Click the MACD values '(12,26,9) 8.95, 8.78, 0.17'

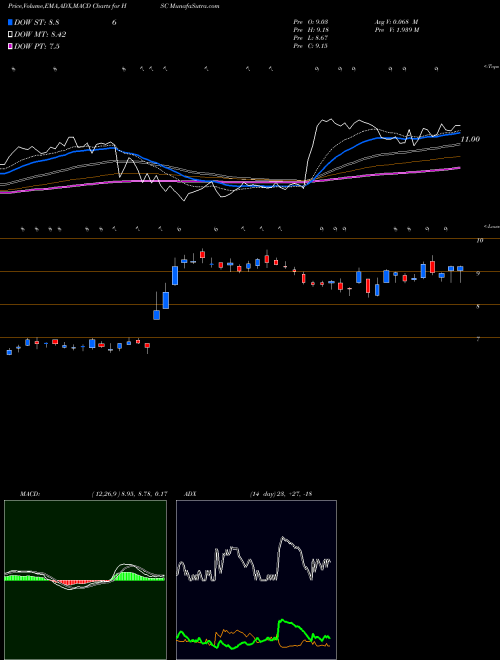130,494
